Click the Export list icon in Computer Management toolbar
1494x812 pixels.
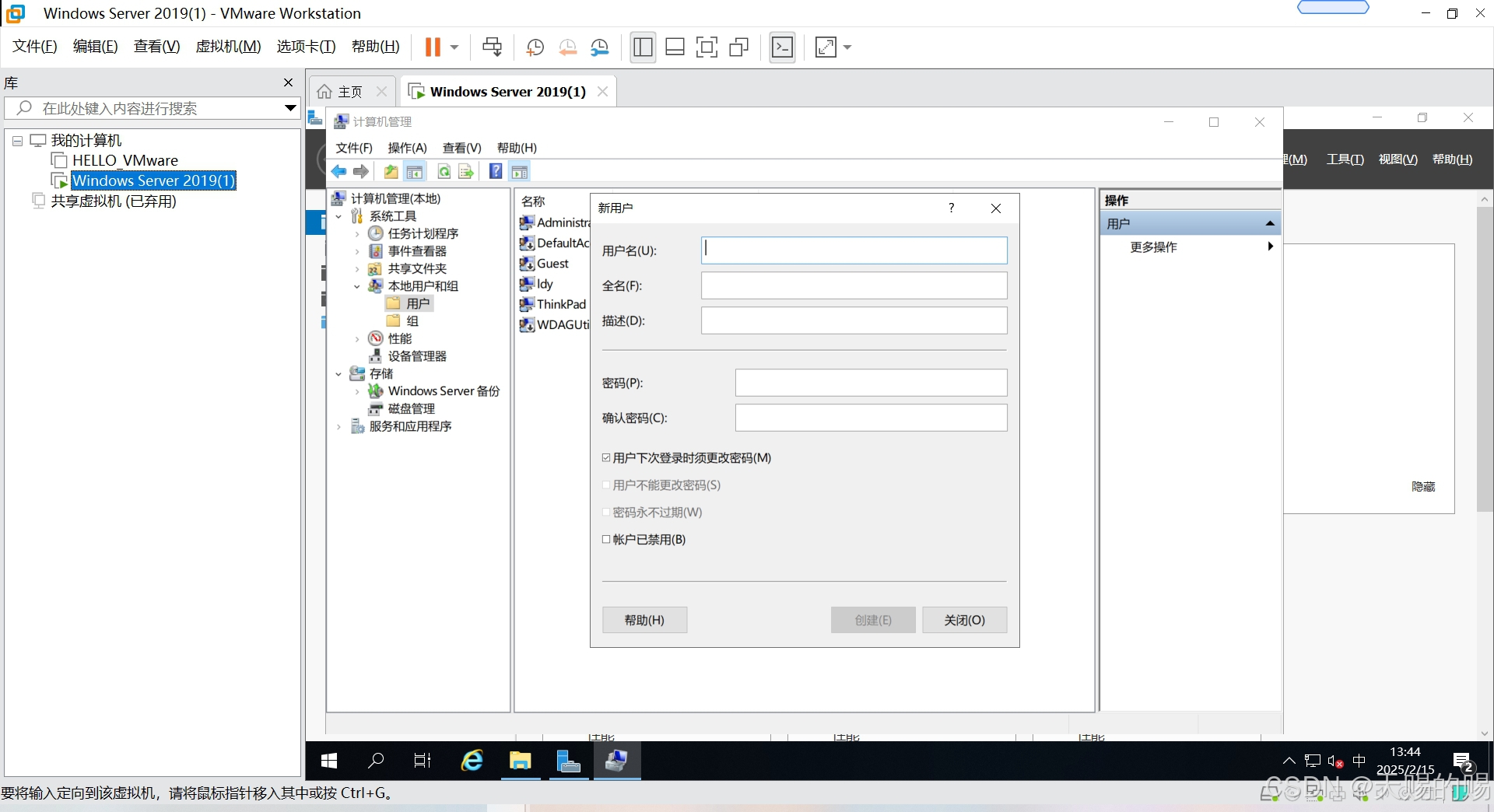pyautogui.click(x=466, y=172)
